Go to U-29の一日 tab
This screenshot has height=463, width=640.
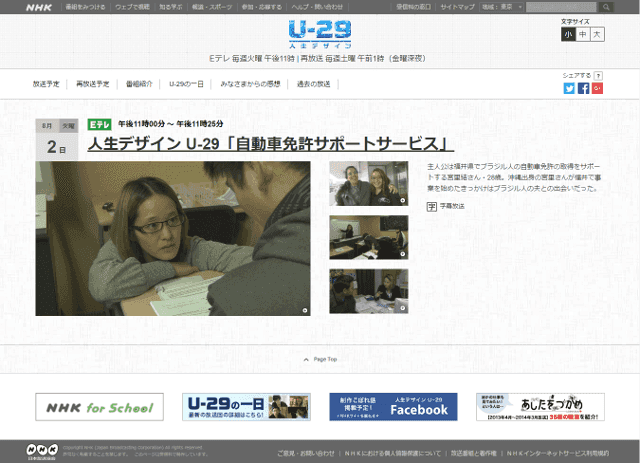tap(186, 84)
